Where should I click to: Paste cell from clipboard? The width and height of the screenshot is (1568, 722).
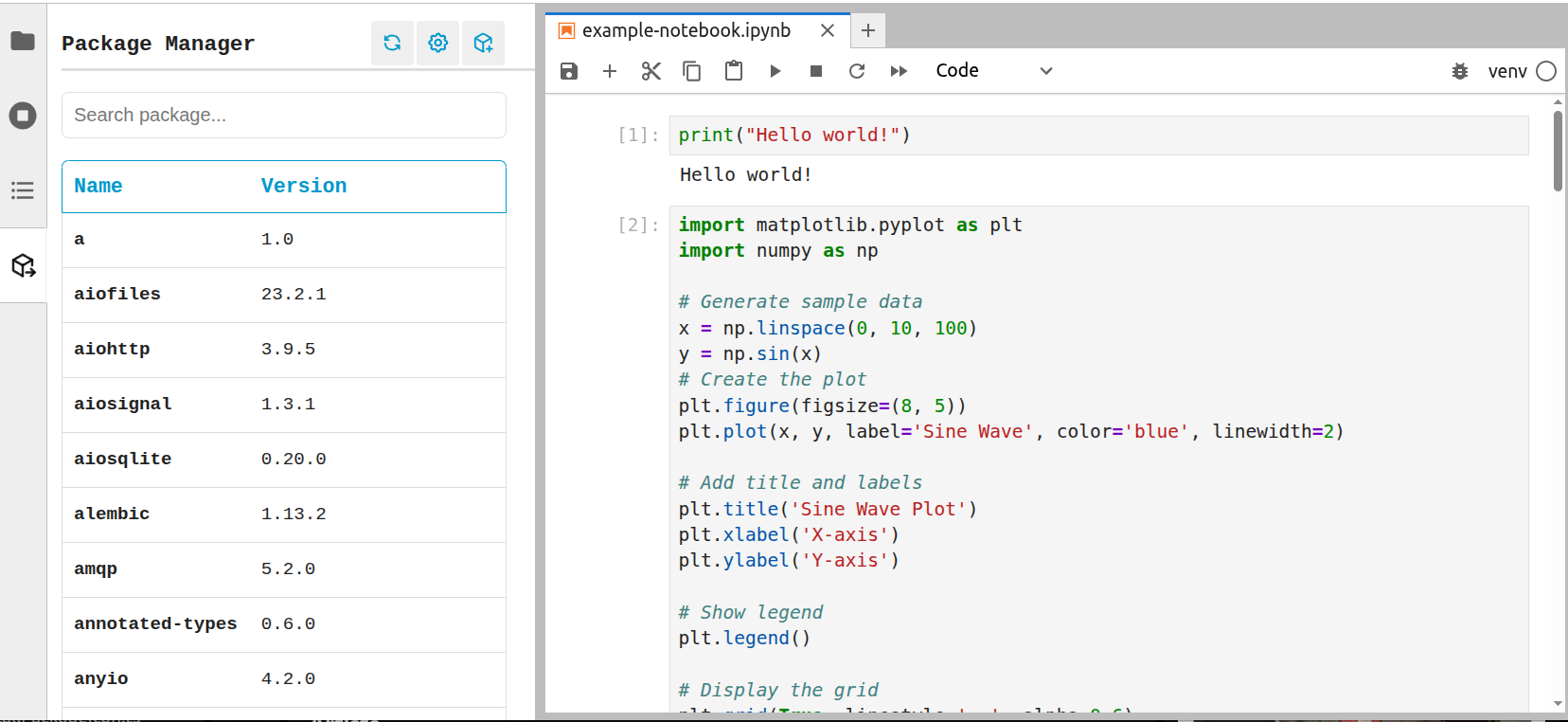pyautogui.click(x=734, y=71)
